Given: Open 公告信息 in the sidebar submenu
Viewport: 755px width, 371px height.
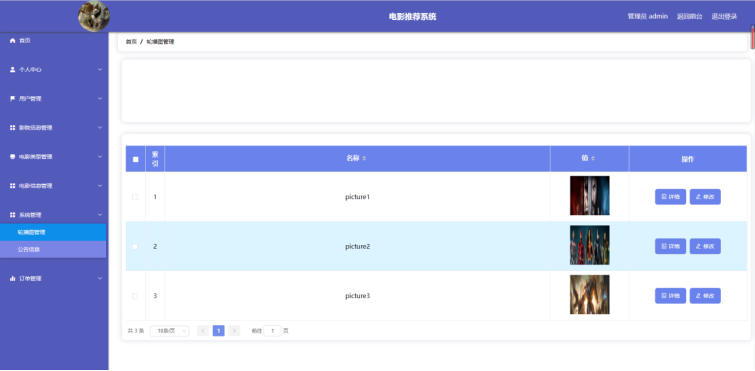Looking at the screenshot, I should 53,250.
